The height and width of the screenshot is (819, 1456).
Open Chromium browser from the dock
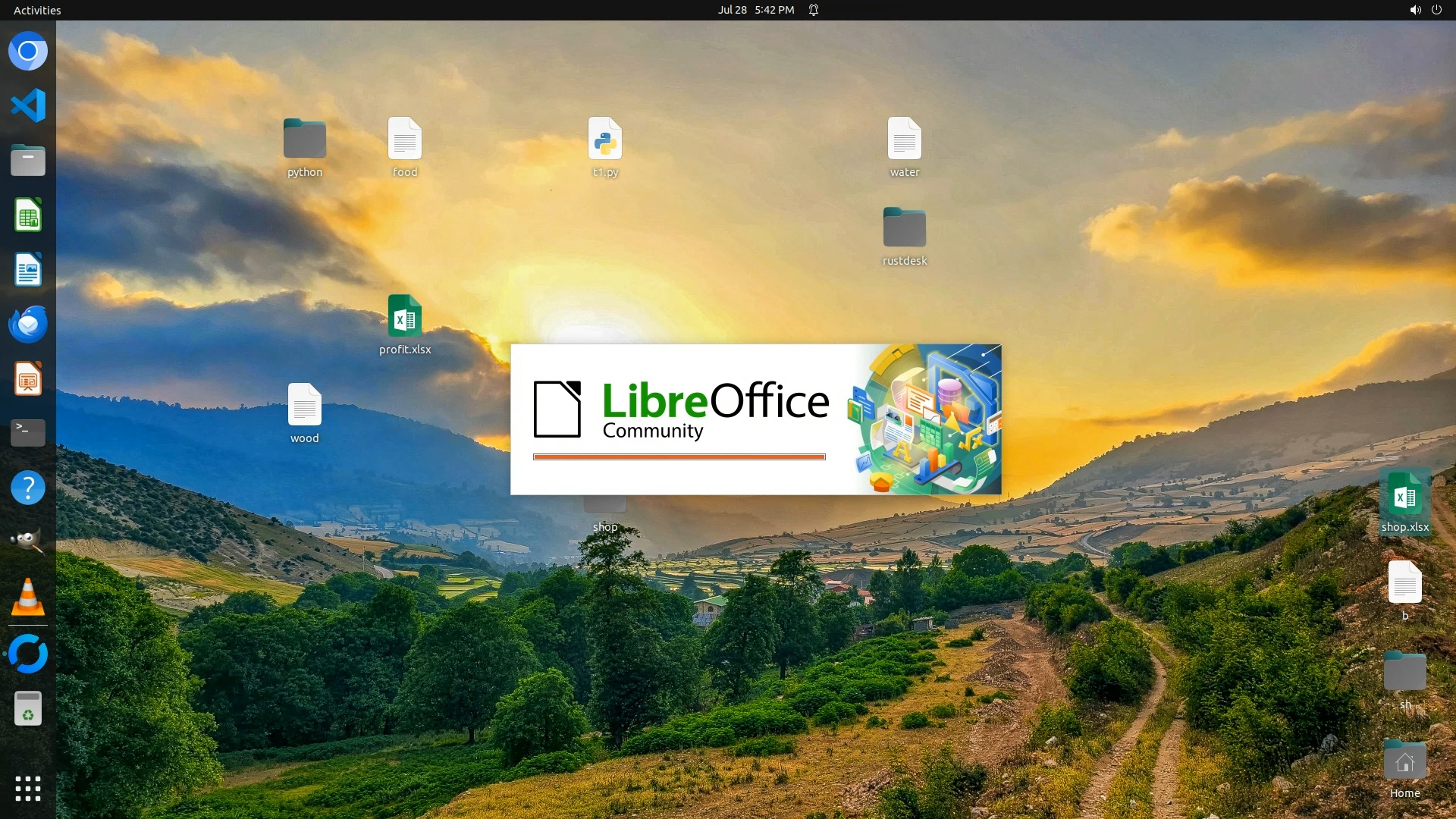coord(28,52)
